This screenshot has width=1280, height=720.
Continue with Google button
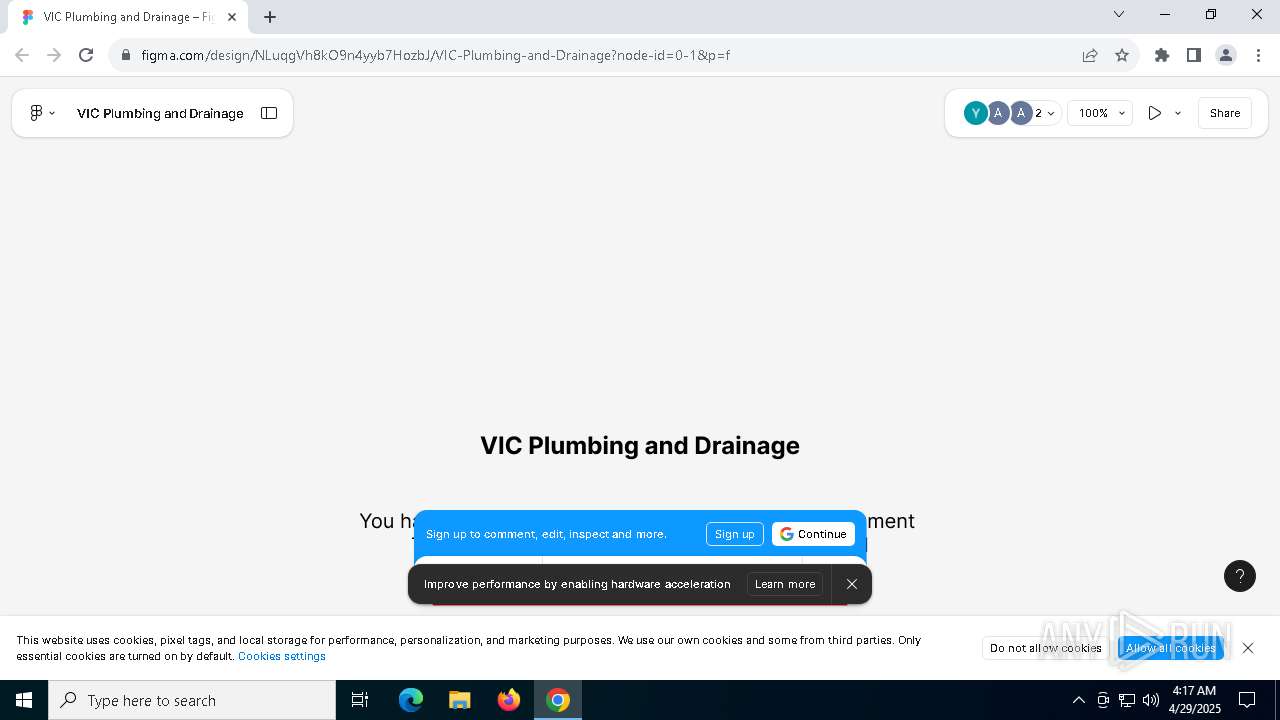coord(813,534)
